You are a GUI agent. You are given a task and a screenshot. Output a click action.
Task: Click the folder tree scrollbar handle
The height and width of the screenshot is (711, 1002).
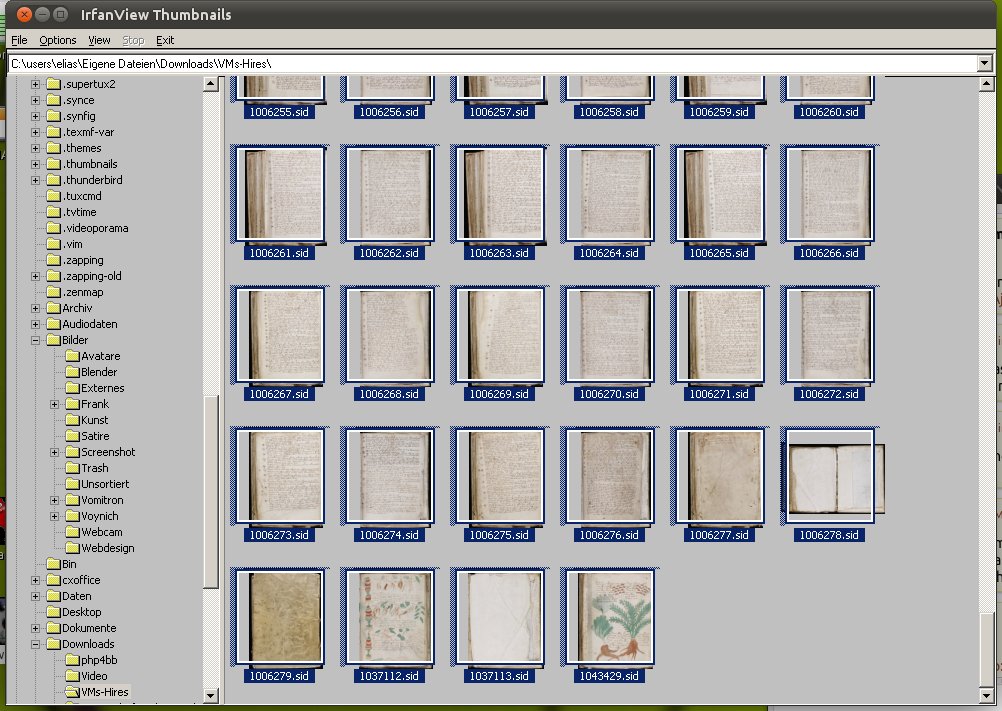pos(211,491)
